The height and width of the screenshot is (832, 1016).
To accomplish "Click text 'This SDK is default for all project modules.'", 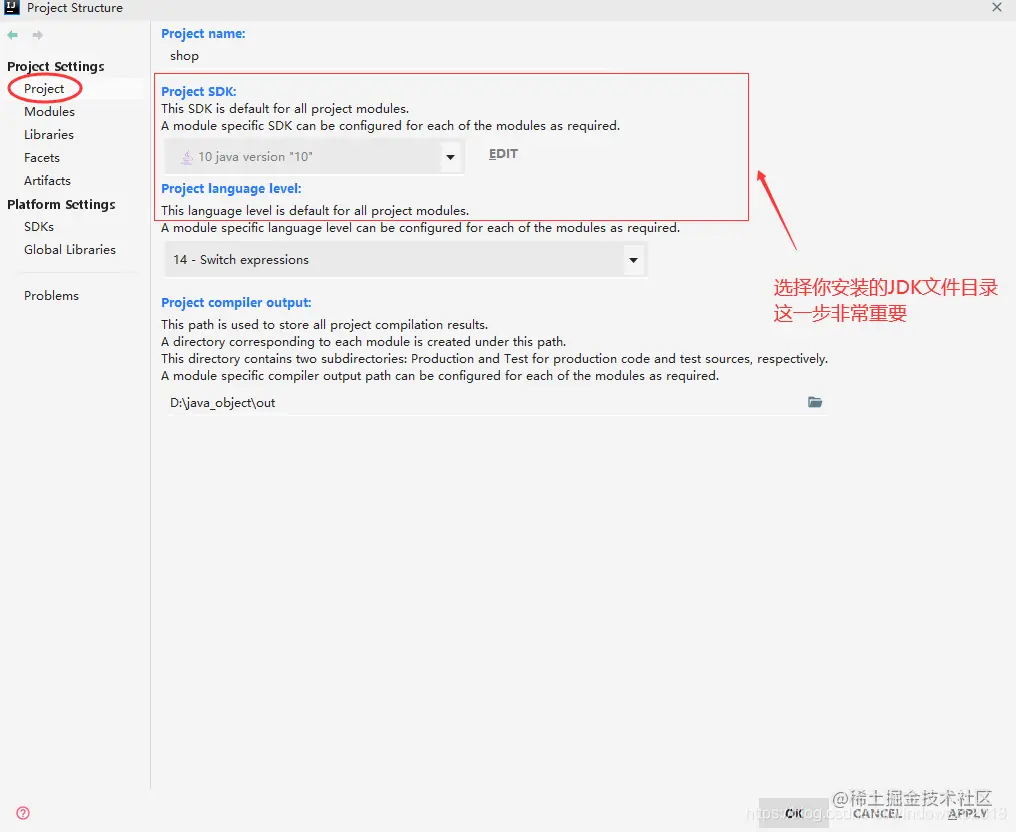I will pos(284,108).
